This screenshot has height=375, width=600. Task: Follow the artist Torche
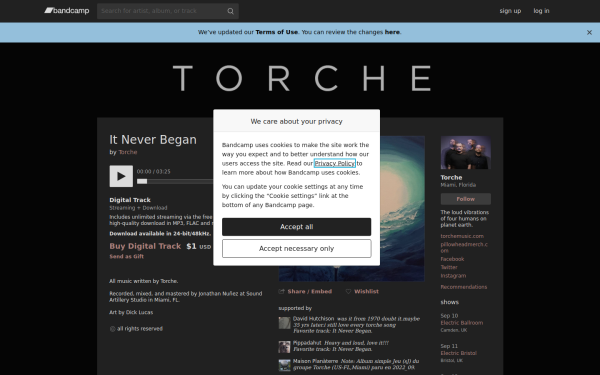(x=466, y=199)
